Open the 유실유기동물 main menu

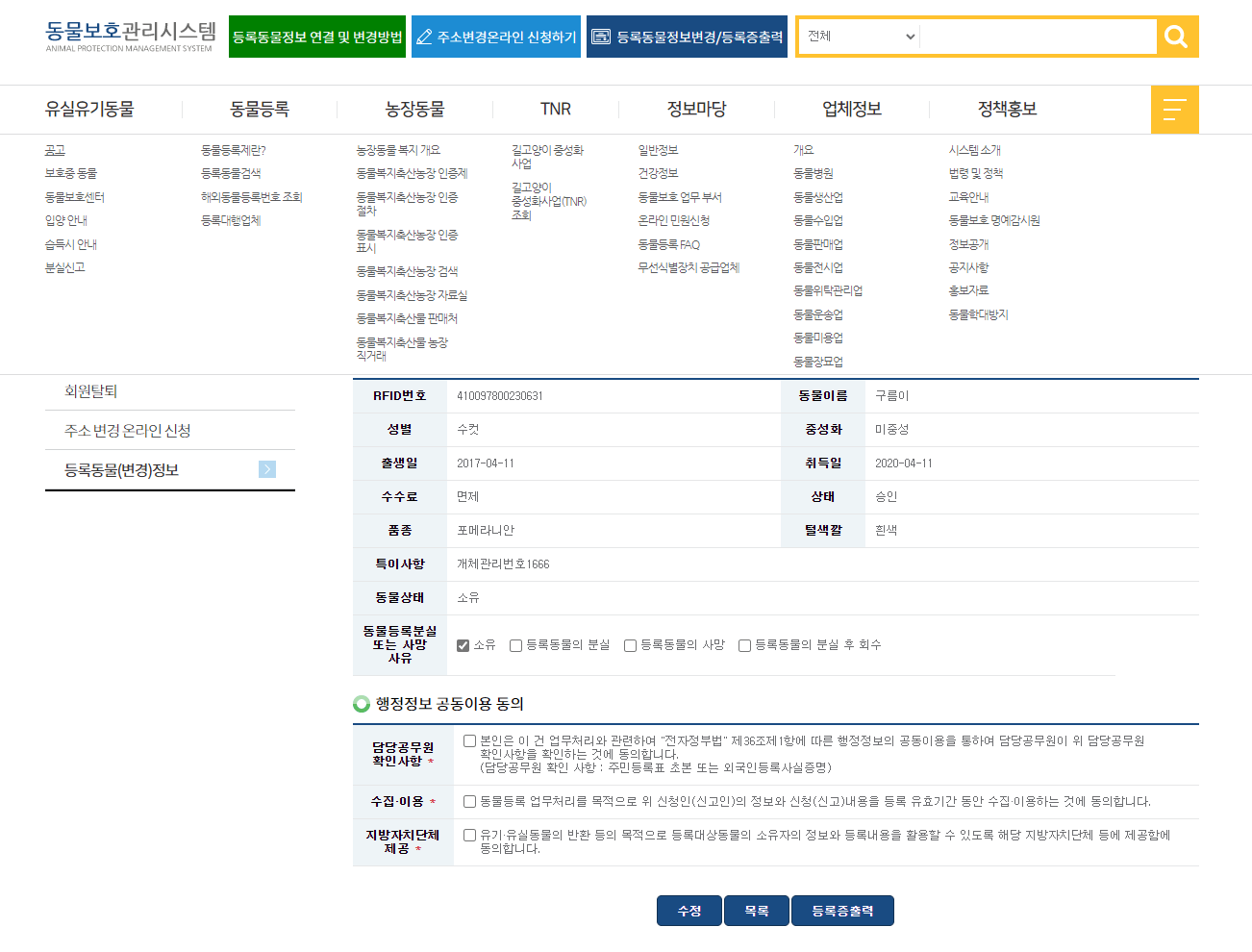(x=89, y=109)
